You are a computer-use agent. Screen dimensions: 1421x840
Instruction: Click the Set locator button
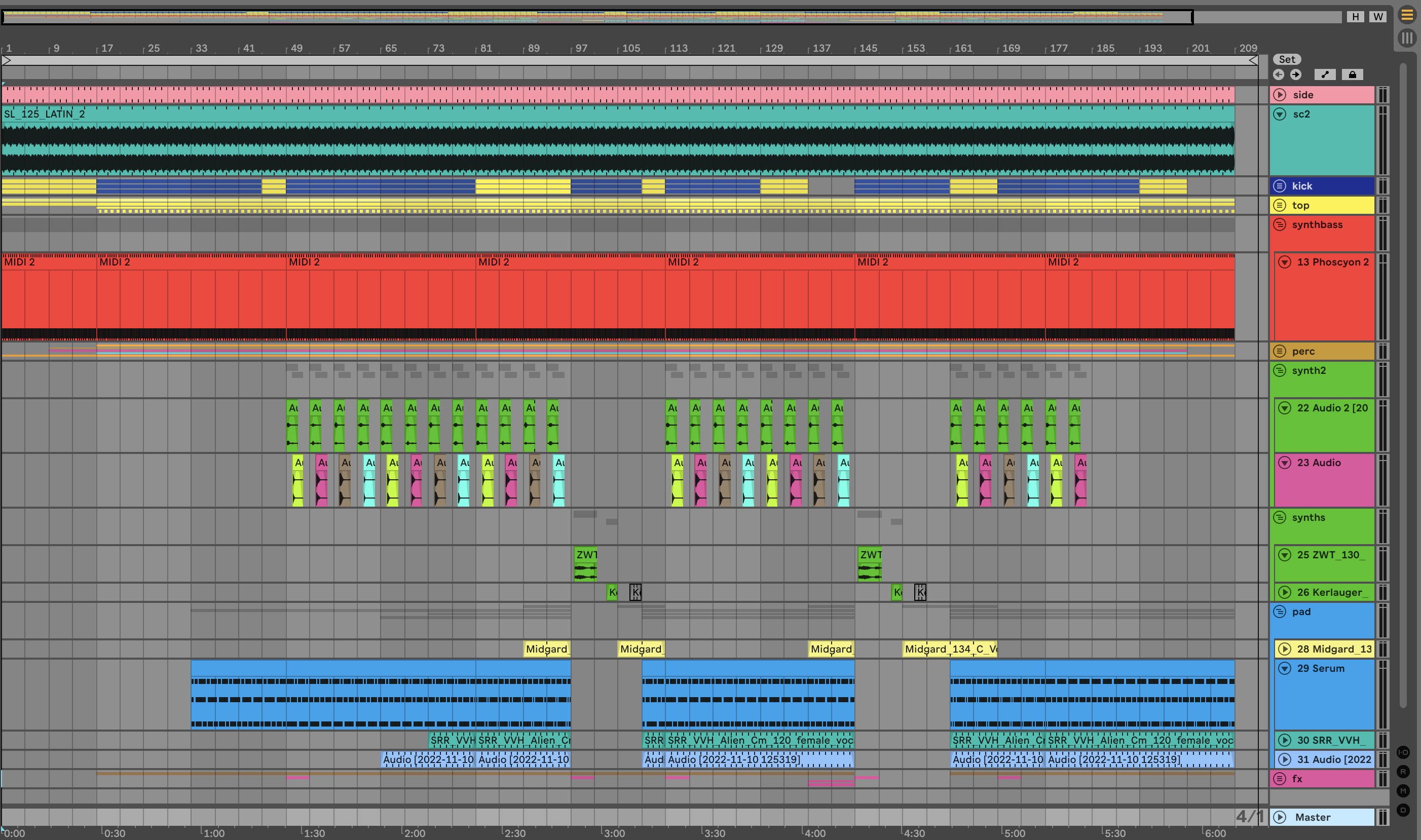click(x=1287, y=59)
